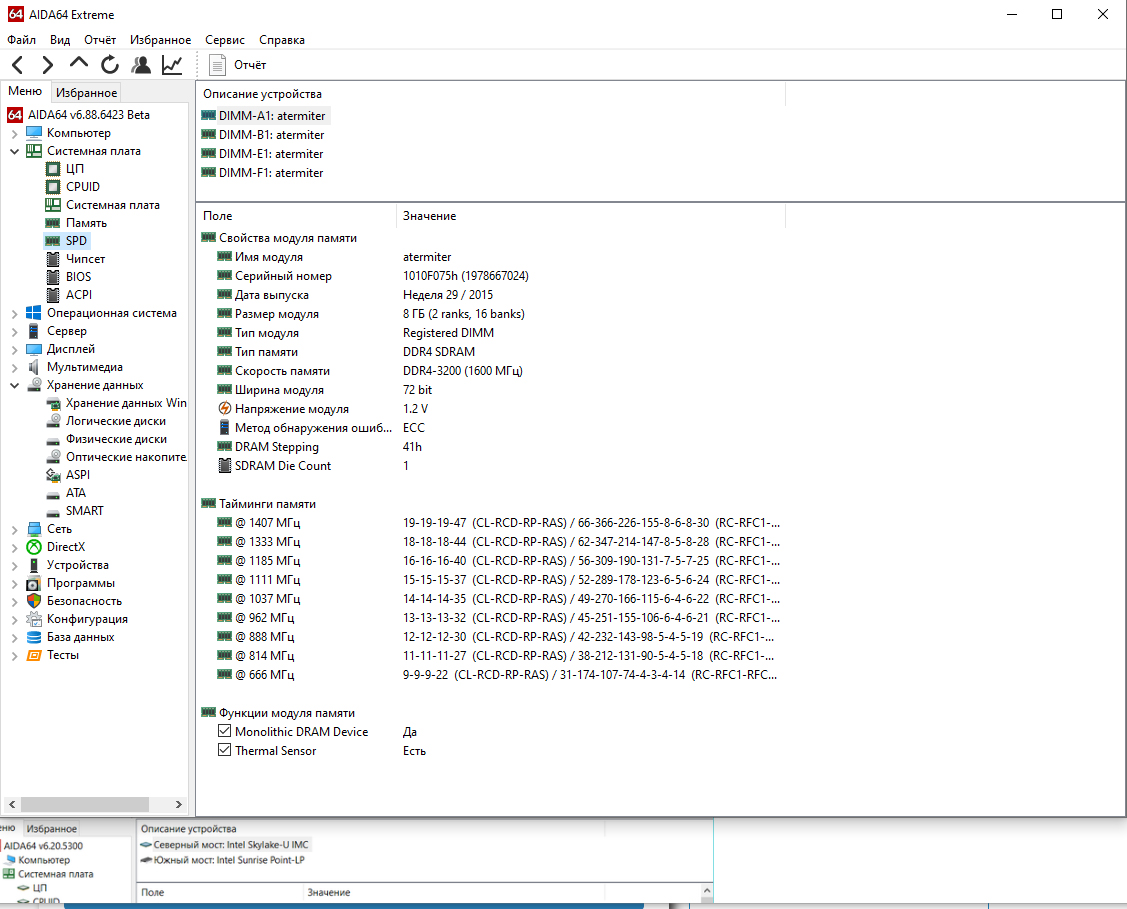
Task: Open Чипсет in the sidebar tree
Action: 86,259
